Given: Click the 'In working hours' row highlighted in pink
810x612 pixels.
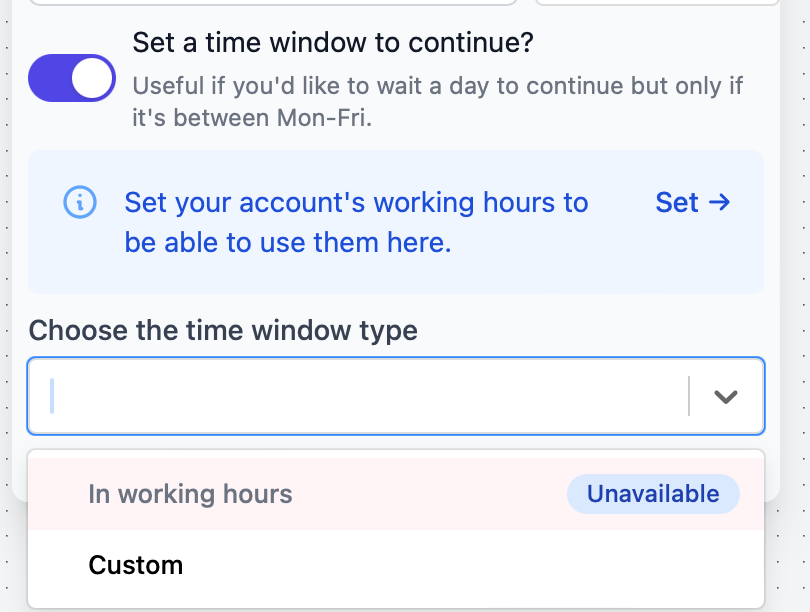Looking at the screenshot, I should point(190,493).
